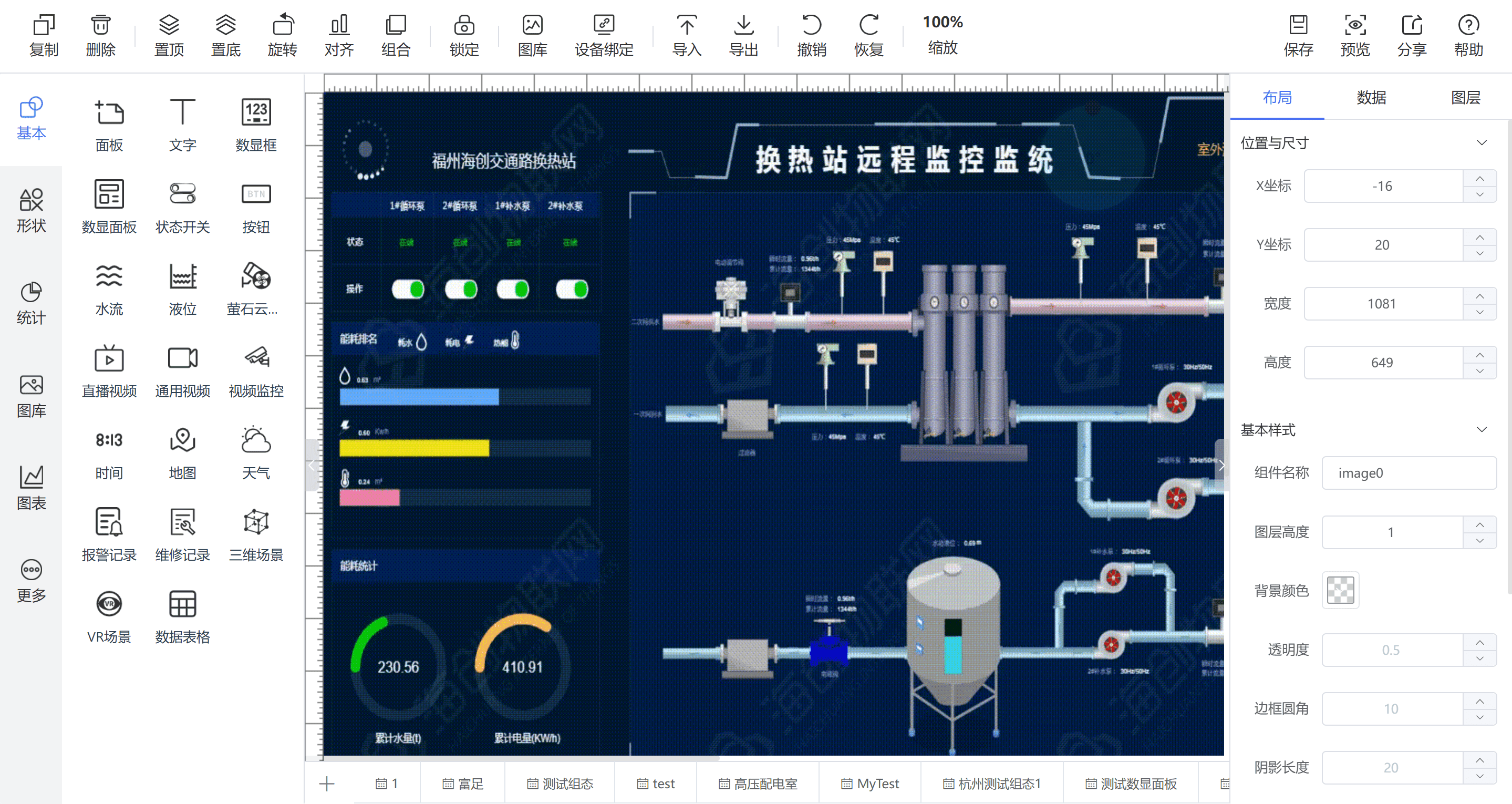Click the 删除 delete icon
The image size is (1512, 804).
pos(100,35)
